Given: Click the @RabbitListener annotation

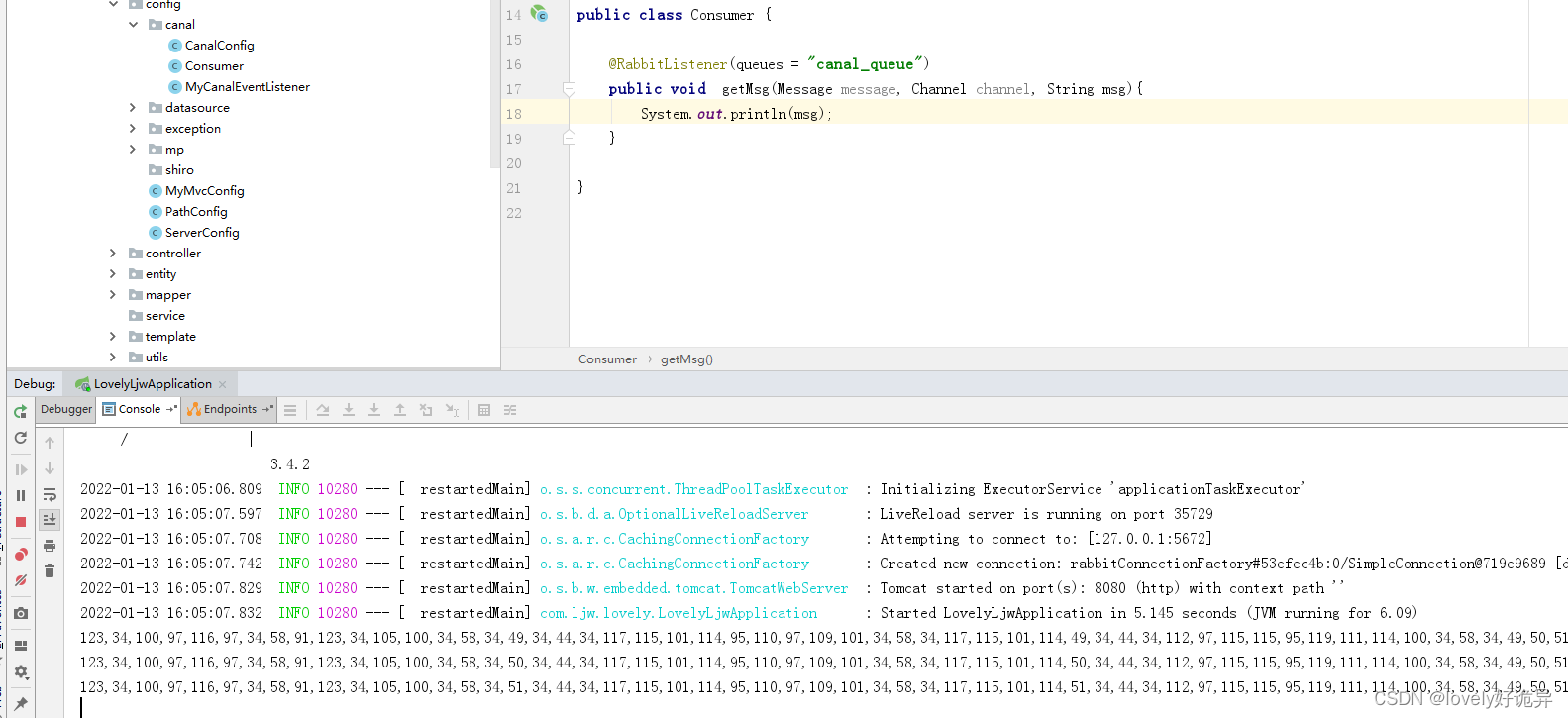Looking at the screenshot, I should click(x=668, y=64).
